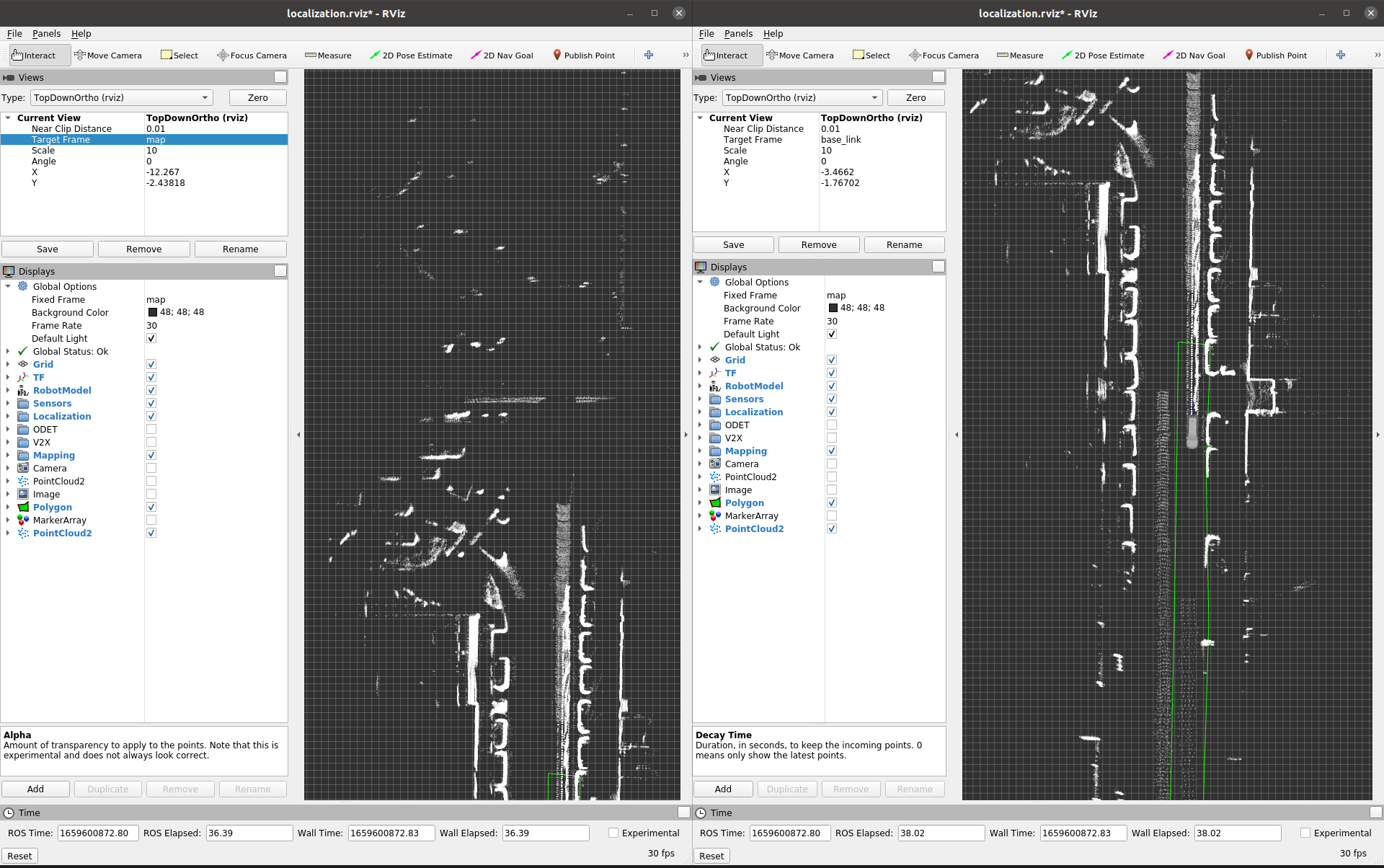Expand the Localization display group
Image resolution: width=1384 pixels, height=868 pixels.
(9, 416)
